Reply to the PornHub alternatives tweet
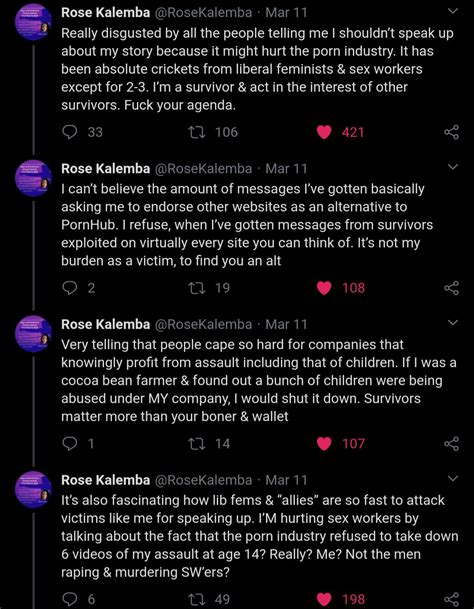Viewport: 474px width, 609px height. (x=70, y=288)
